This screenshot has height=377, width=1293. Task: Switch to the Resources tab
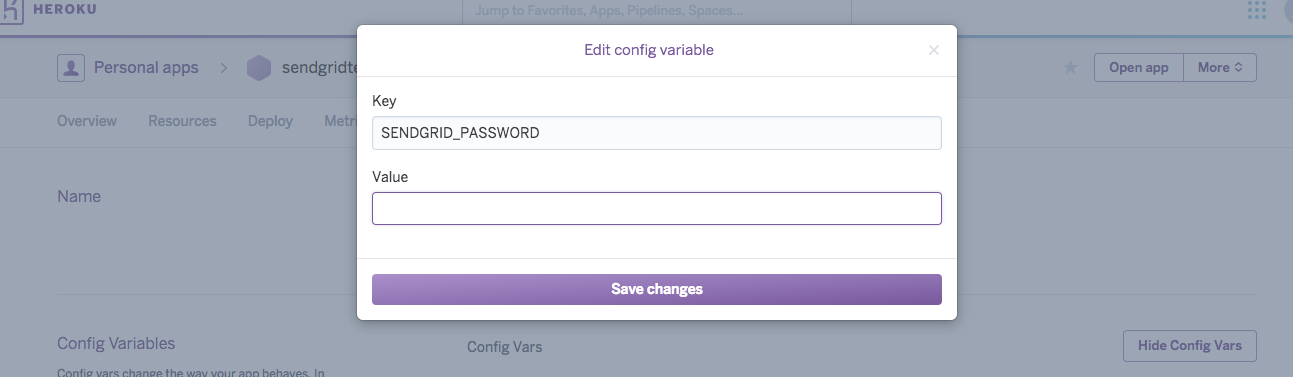182,121
